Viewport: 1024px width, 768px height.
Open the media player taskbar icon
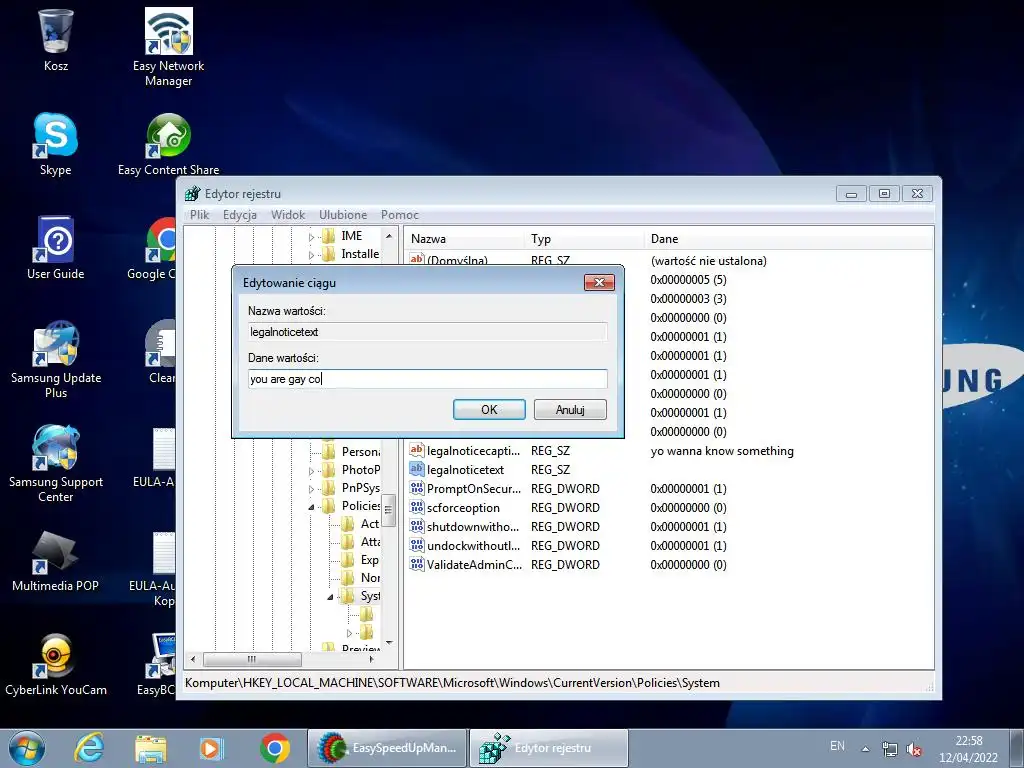click(x=212, y=748)
